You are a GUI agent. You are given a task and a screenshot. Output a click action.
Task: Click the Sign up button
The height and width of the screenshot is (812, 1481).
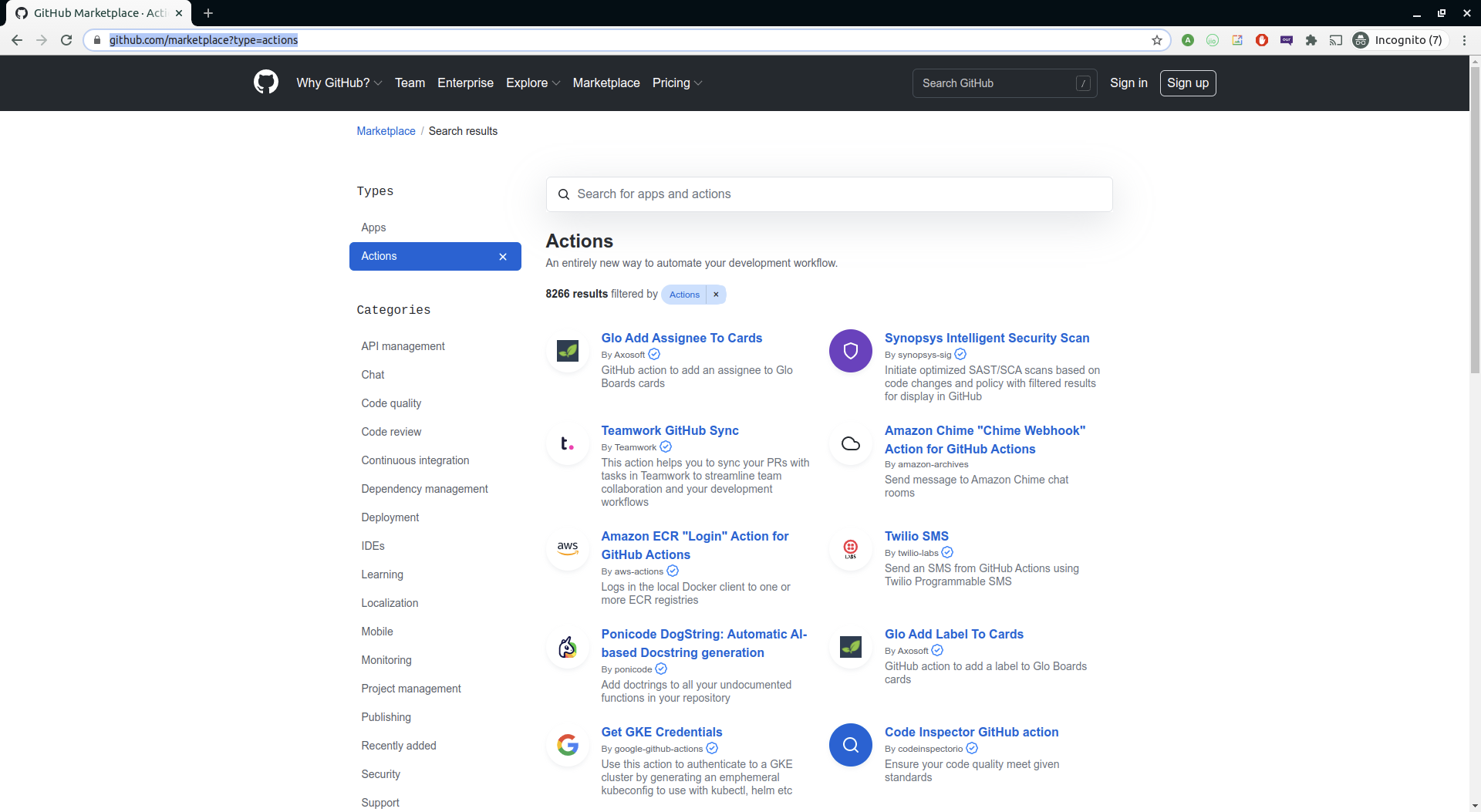pyautogui.click(x=1188, y=83)
